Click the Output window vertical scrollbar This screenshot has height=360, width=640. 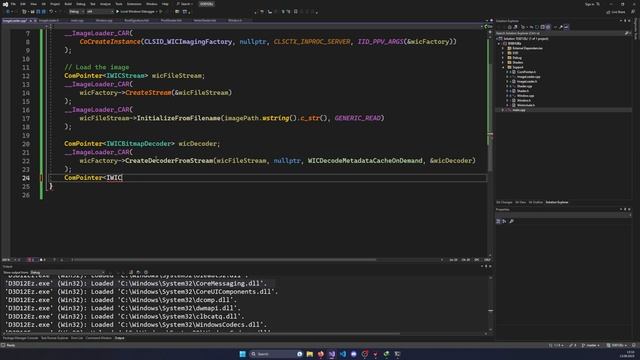[491, 304]
